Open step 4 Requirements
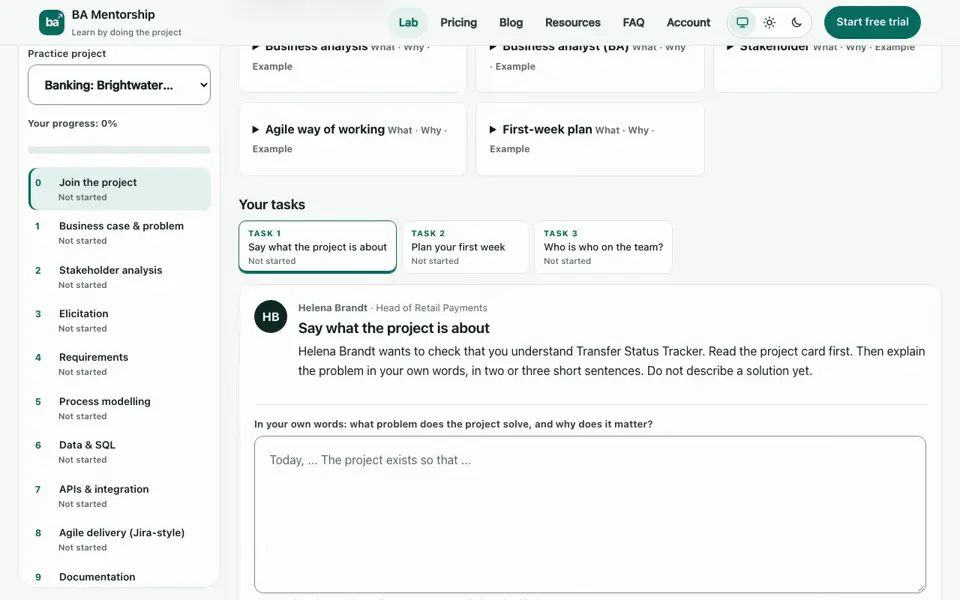The width and height of the screenshot is (960, 600). [x=119, y=364]
